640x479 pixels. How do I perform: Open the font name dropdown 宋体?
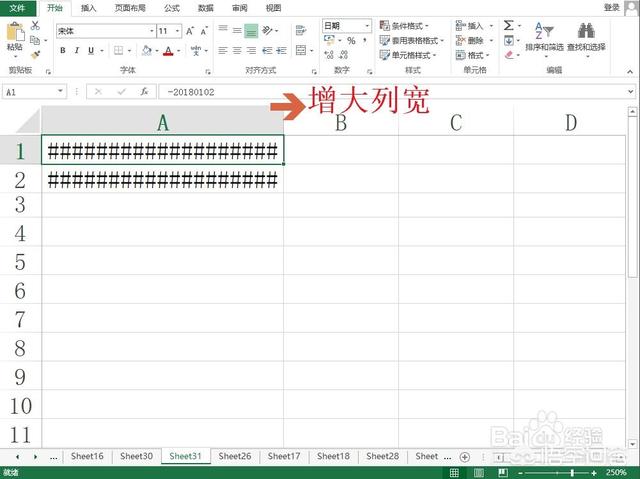[x=151, y=31]
